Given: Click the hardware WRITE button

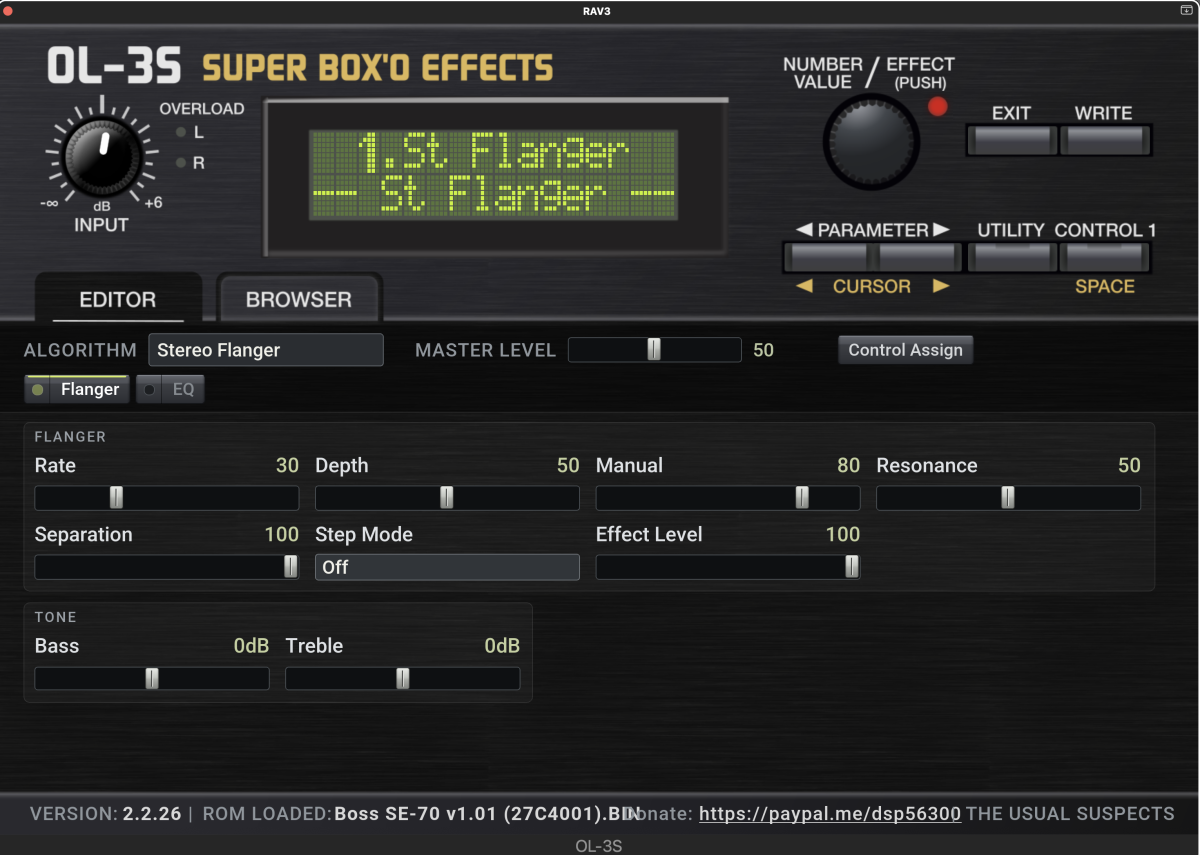Looking at the screenshot, I should tap(1104, 140).
